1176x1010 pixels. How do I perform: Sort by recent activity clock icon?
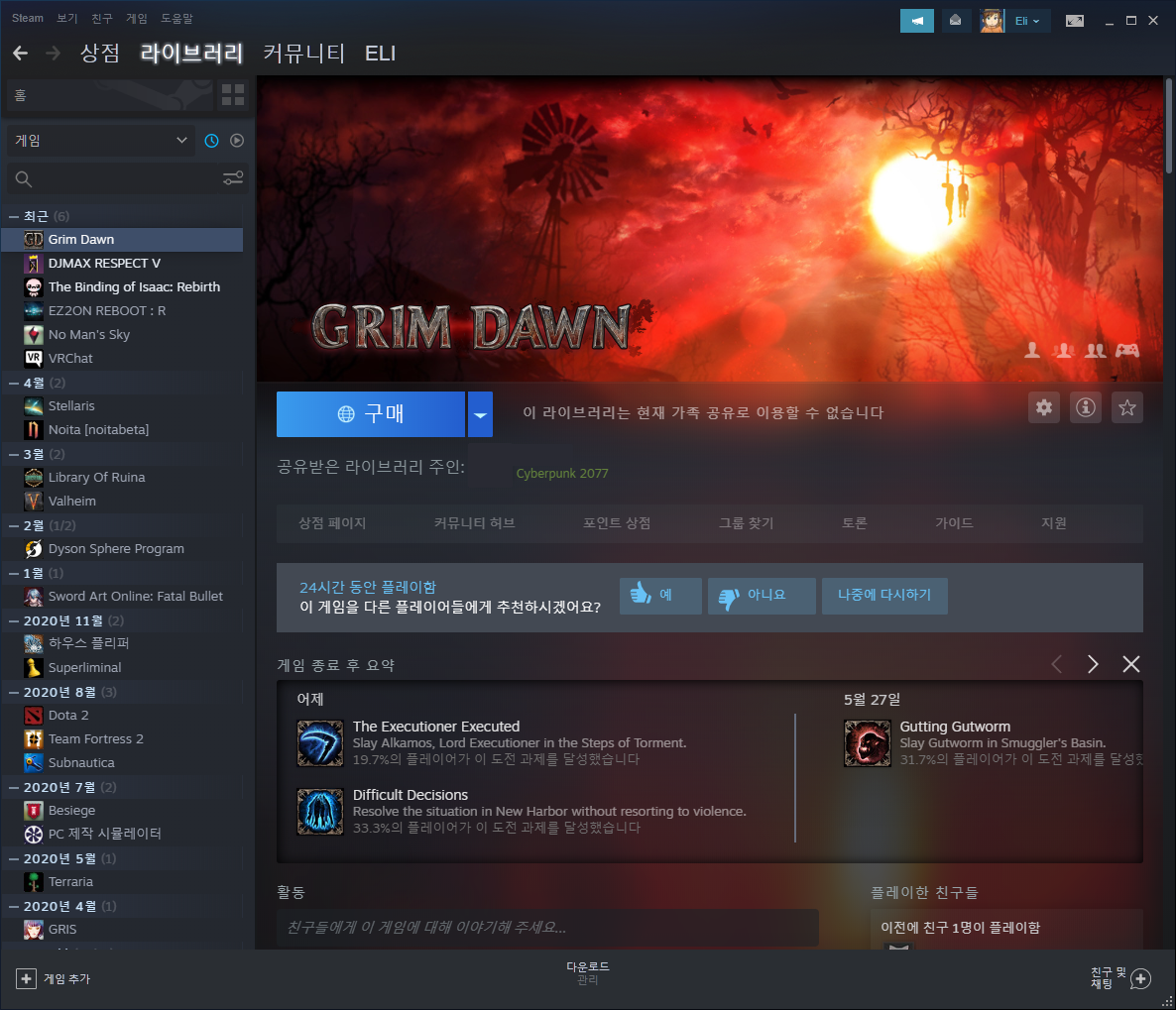[x=211, y=140]
